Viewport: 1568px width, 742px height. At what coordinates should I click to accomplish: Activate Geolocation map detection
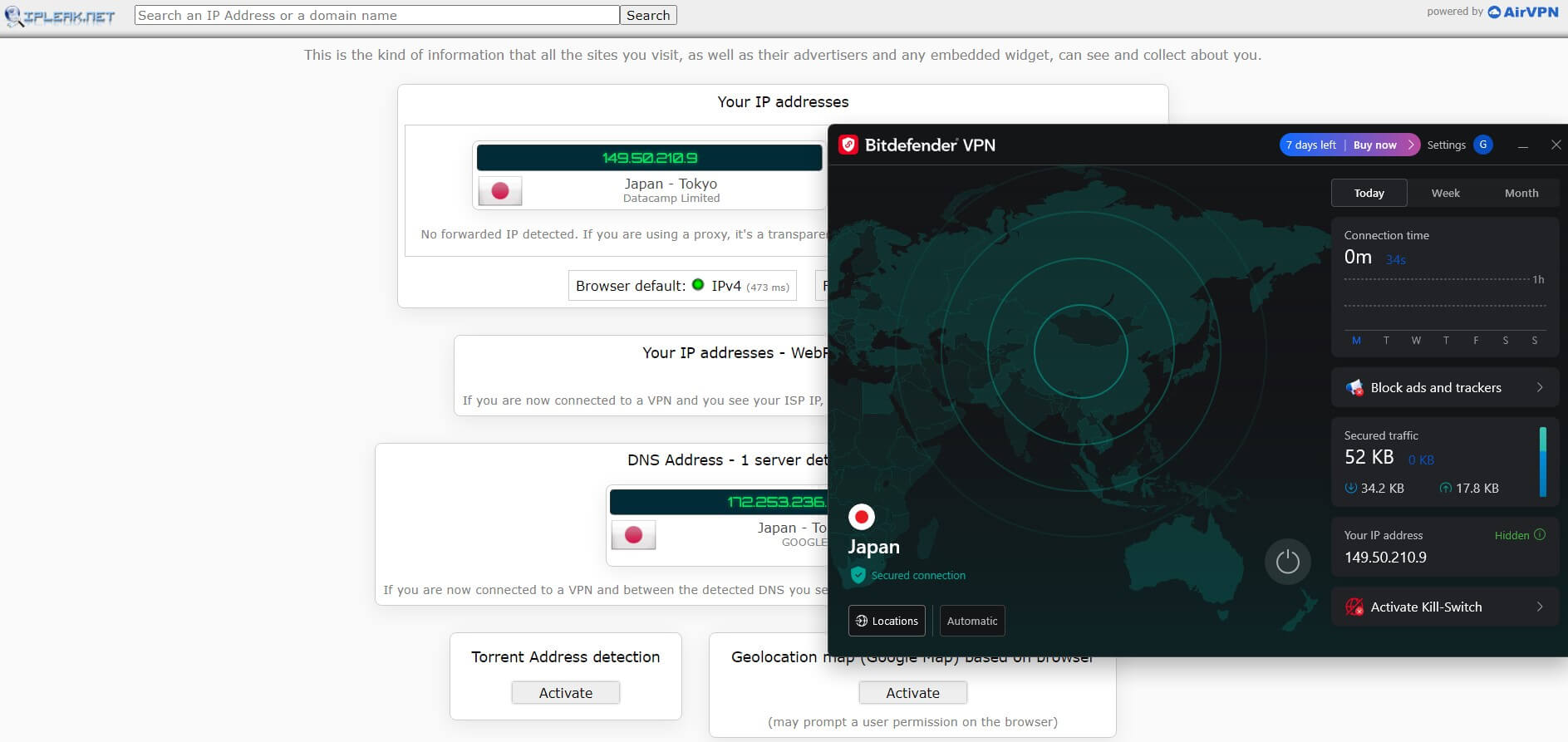(x=912, y=693)
